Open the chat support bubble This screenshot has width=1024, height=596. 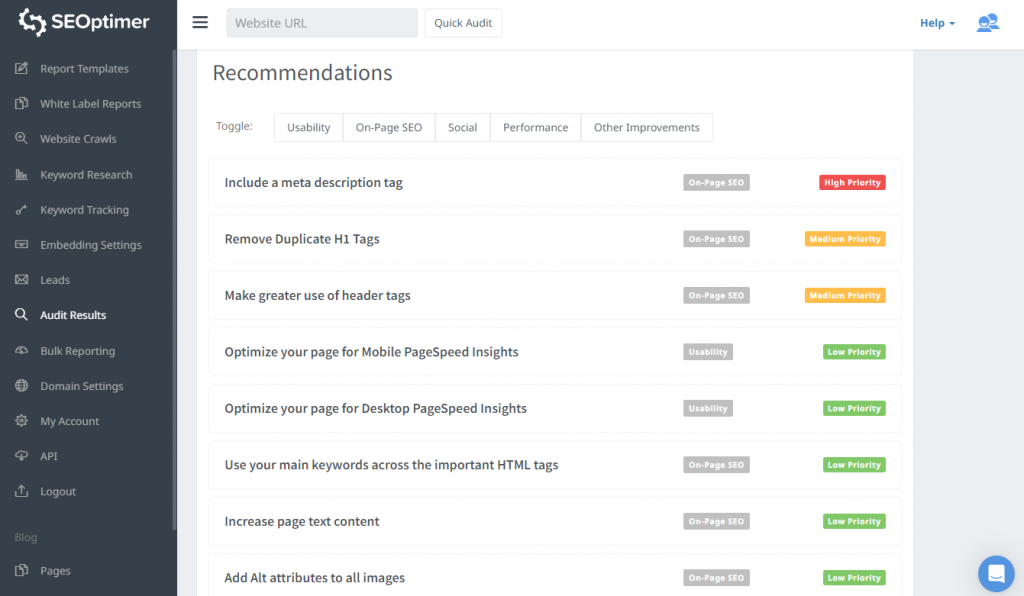pyautogui.click(x=995, y=573)
